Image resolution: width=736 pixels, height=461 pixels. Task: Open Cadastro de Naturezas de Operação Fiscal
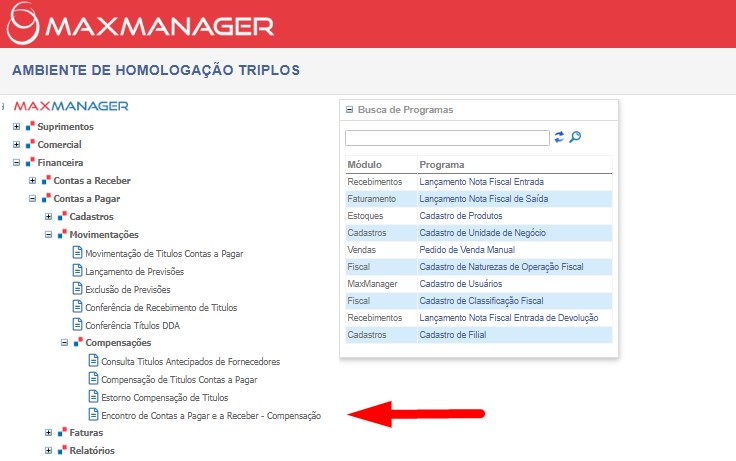click(x=501, y=267)
